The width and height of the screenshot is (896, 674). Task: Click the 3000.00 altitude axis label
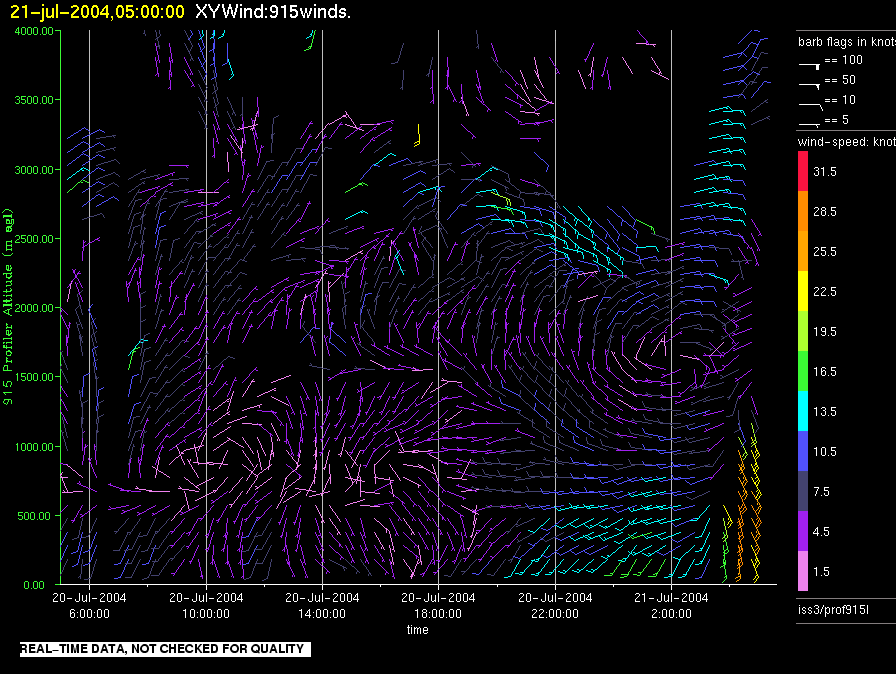34,170
